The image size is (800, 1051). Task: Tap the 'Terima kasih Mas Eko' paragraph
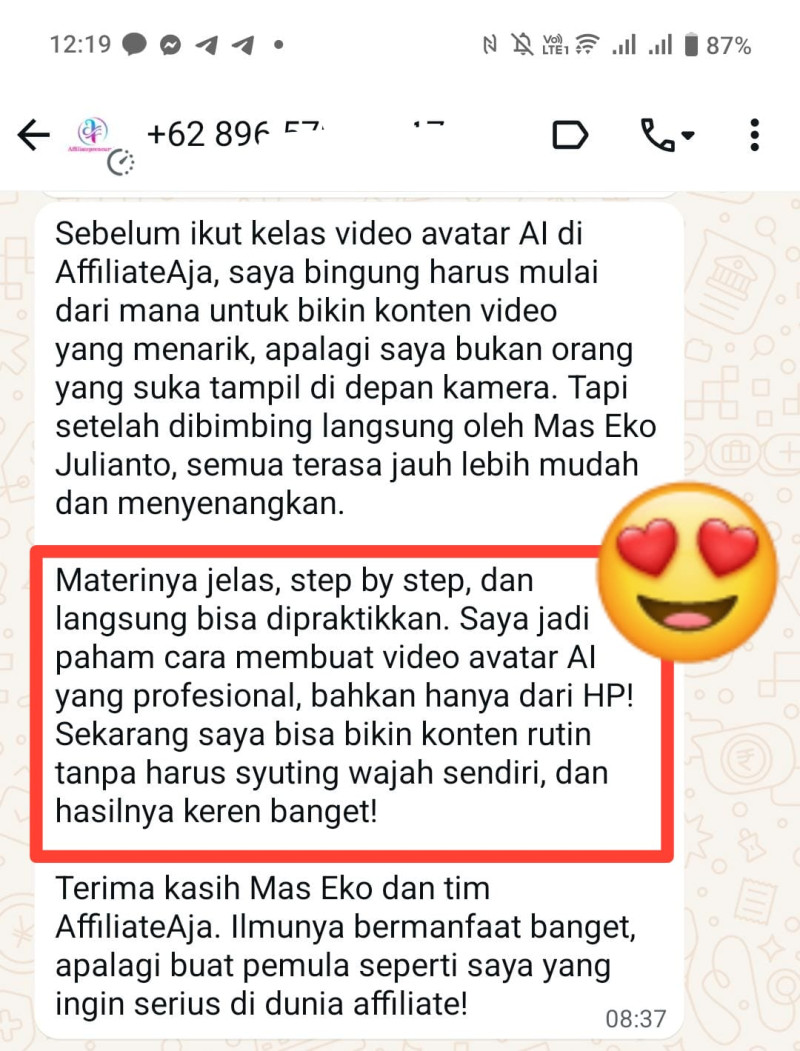coord(345,946)
